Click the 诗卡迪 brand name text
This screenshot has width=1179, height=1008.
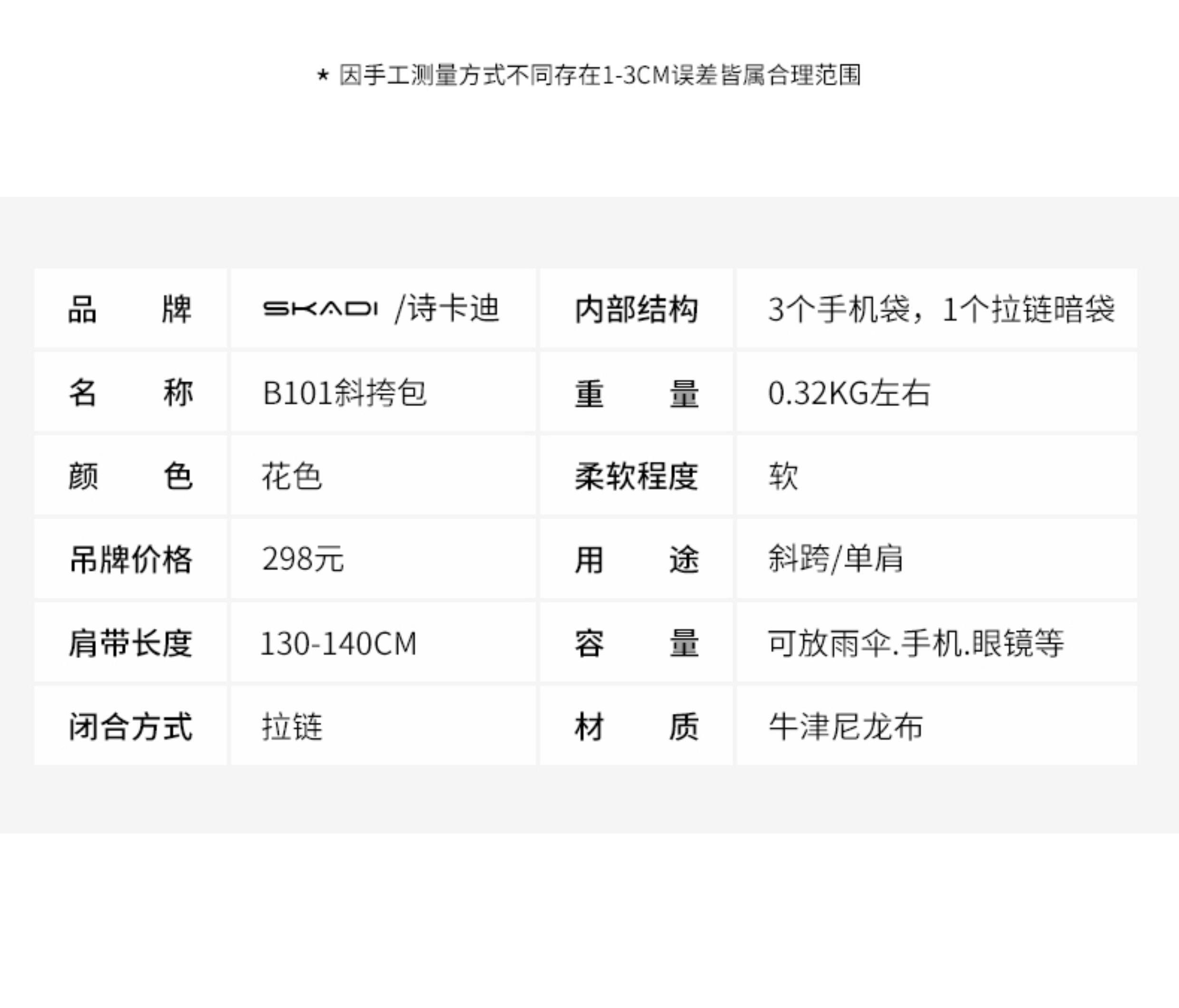point(454,308)
